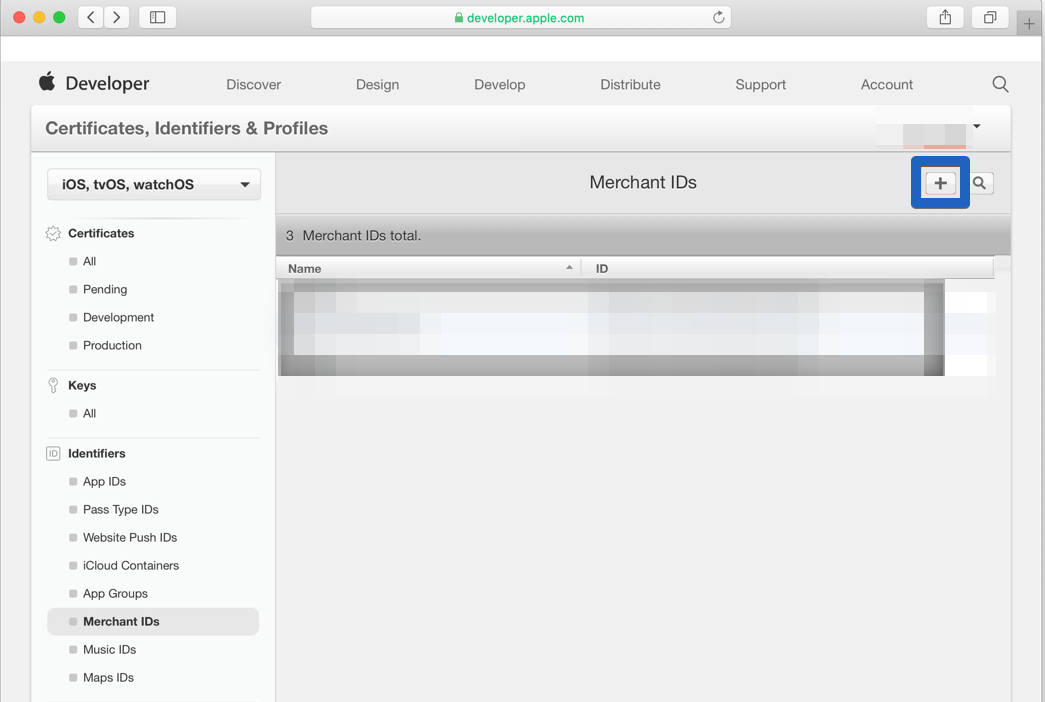Open Safari share button
1045x702 pixels.
945,17
